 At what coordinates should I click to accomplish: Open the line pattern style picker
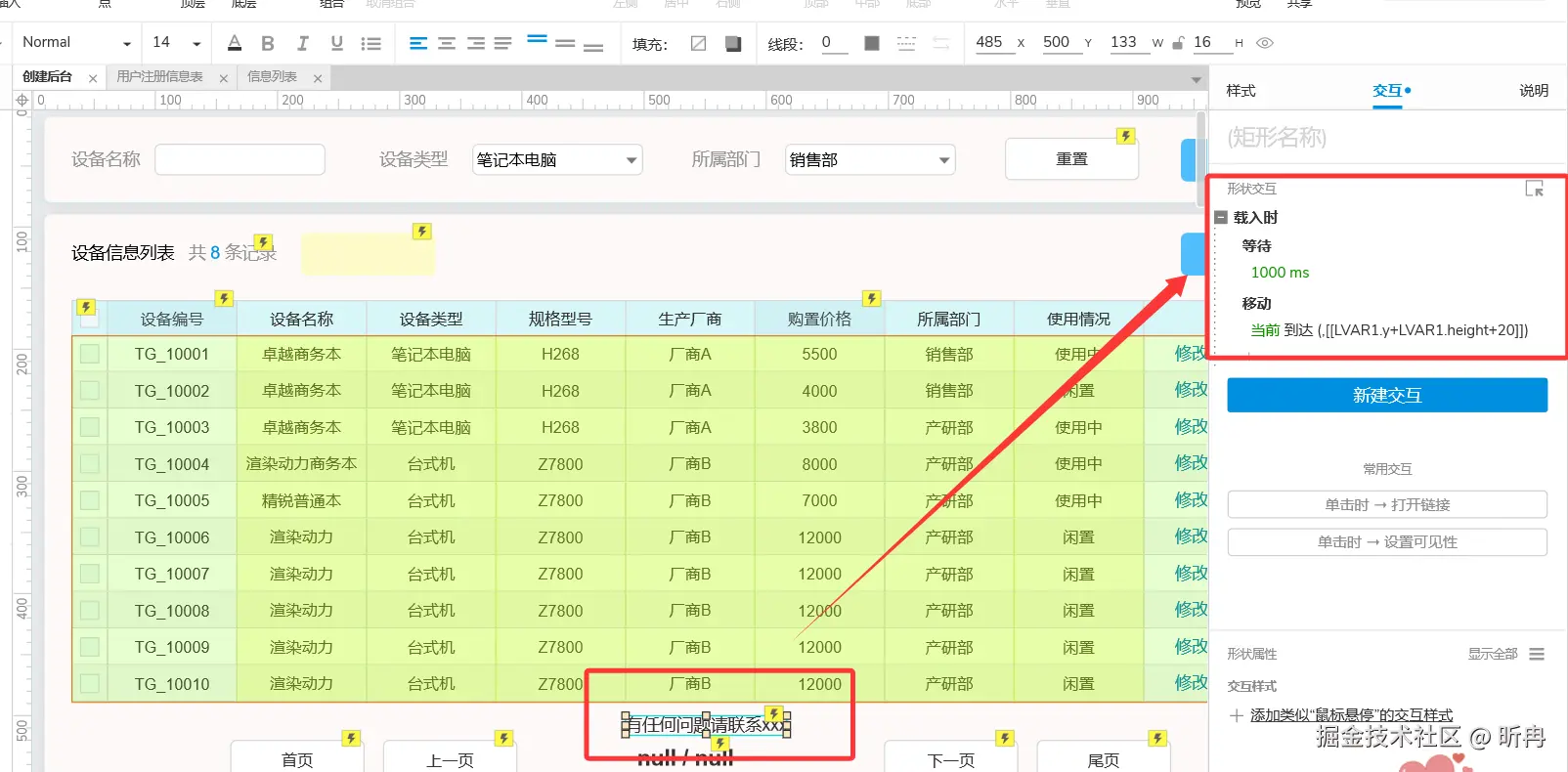[906, 43]
